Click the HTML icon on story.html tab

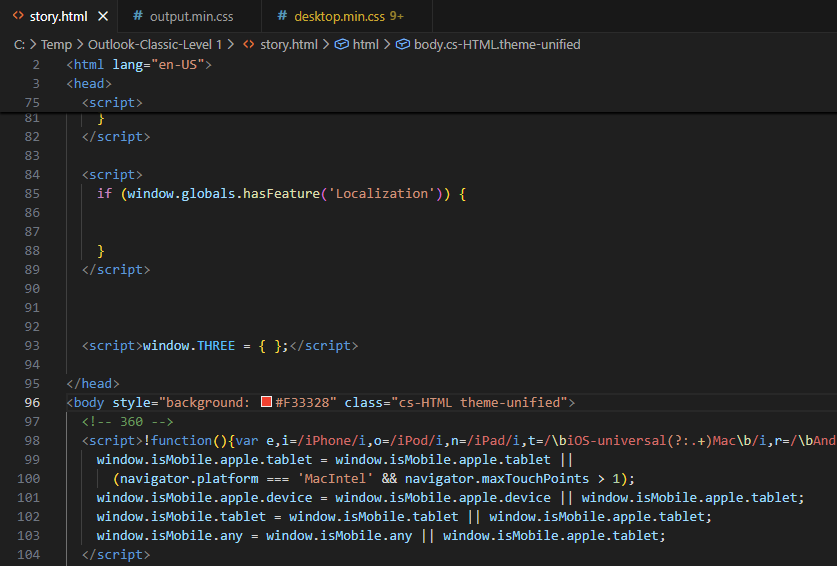click(18, 17)
